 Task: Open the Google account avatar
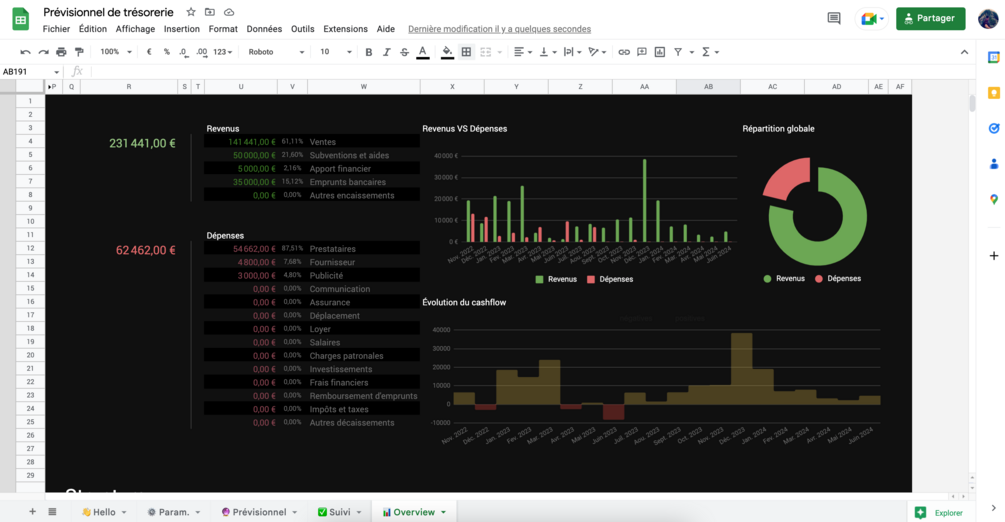click(x=988, y=19)
